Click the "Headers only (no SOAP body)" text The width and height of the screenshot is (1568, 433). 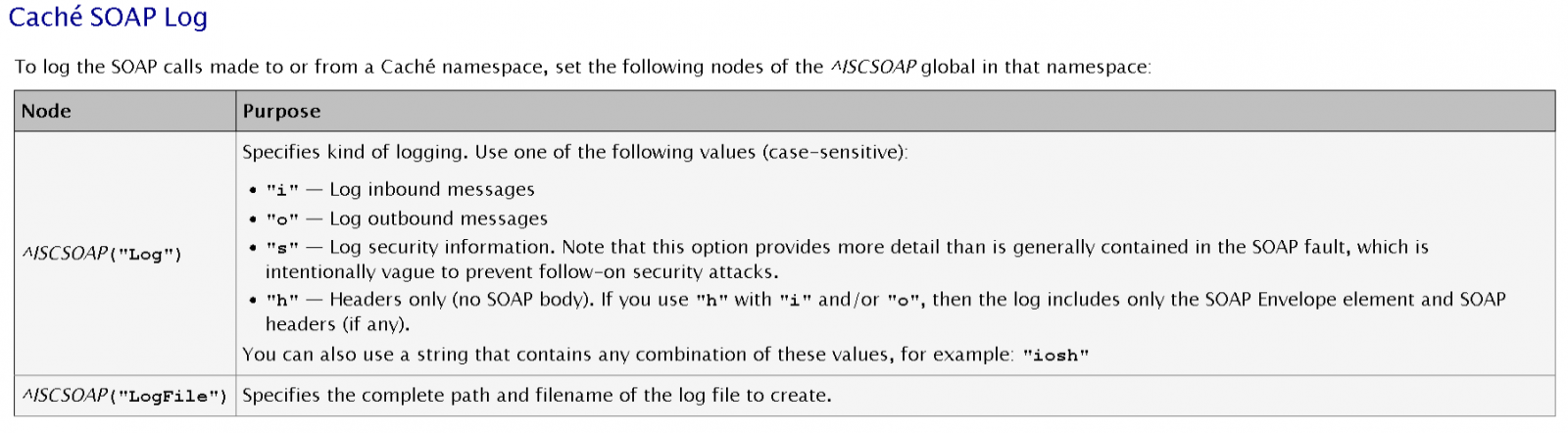(461, 299)
